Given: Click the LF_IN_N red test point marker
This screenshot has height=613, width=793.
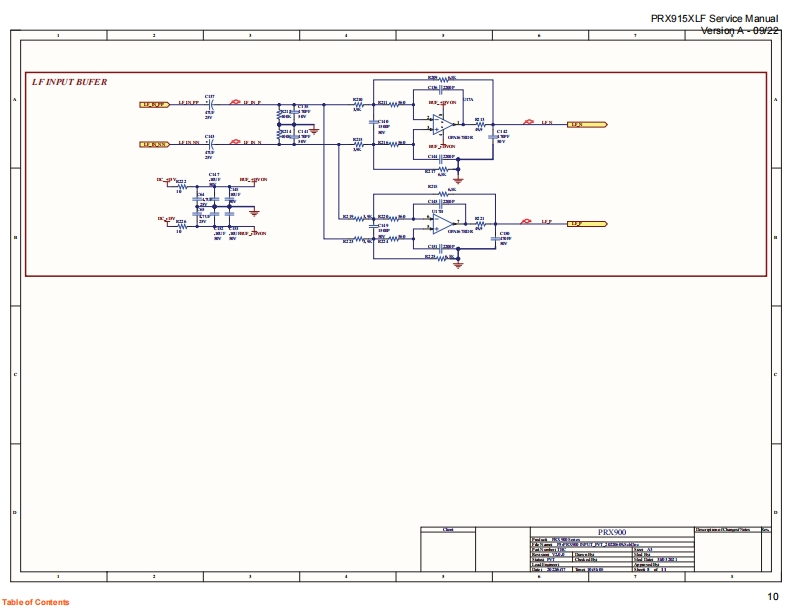Looking at the screenshot, I should pyautogui.click(x=235, y=144).
